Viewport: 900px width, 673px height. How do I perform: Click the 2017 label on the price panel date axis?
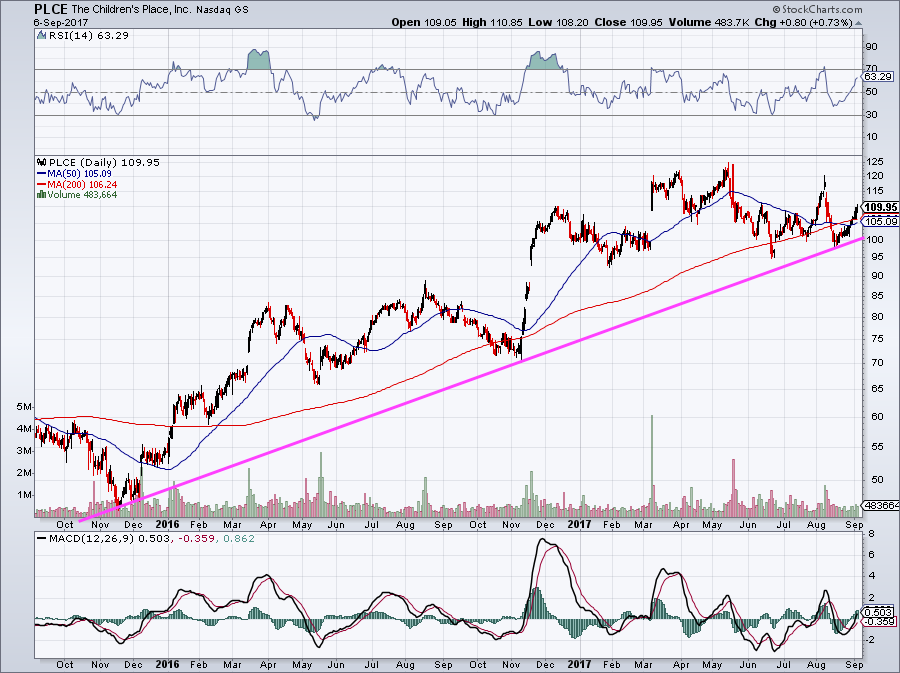[579, 524]
